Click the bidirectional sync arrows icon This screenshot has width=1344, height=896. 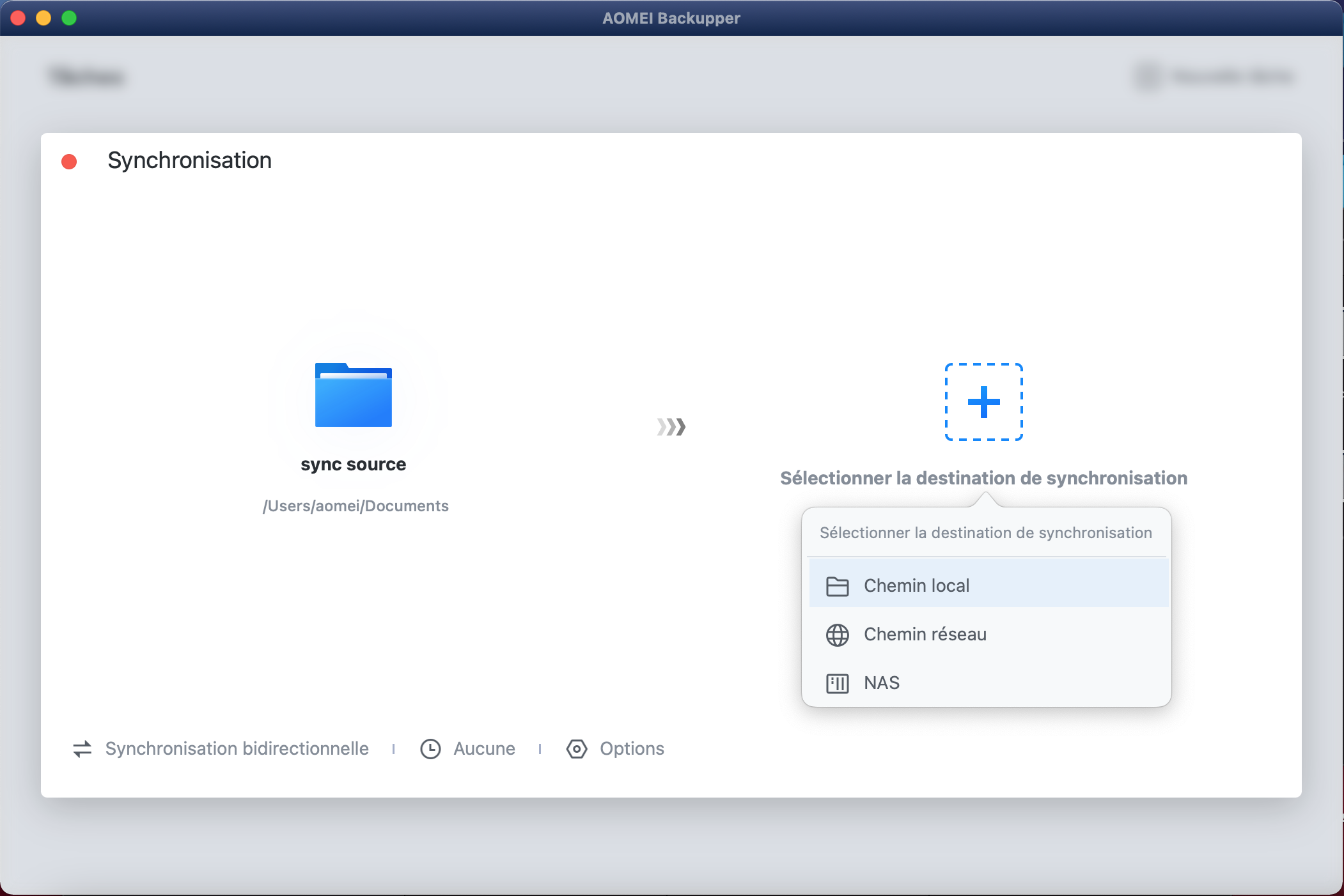tap(82, 748)
